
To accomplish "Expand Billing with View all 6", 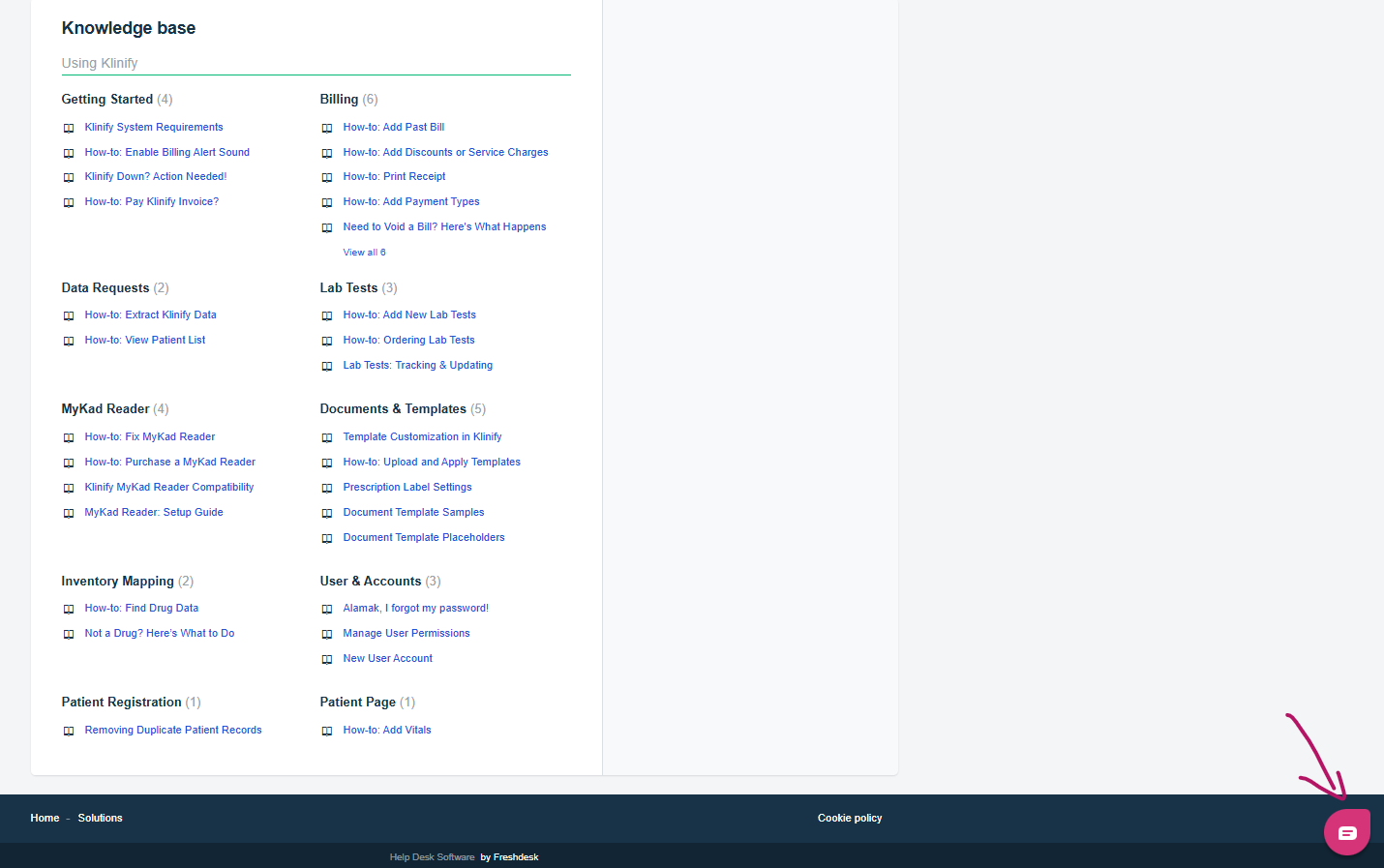I will (x=364, y=253).
